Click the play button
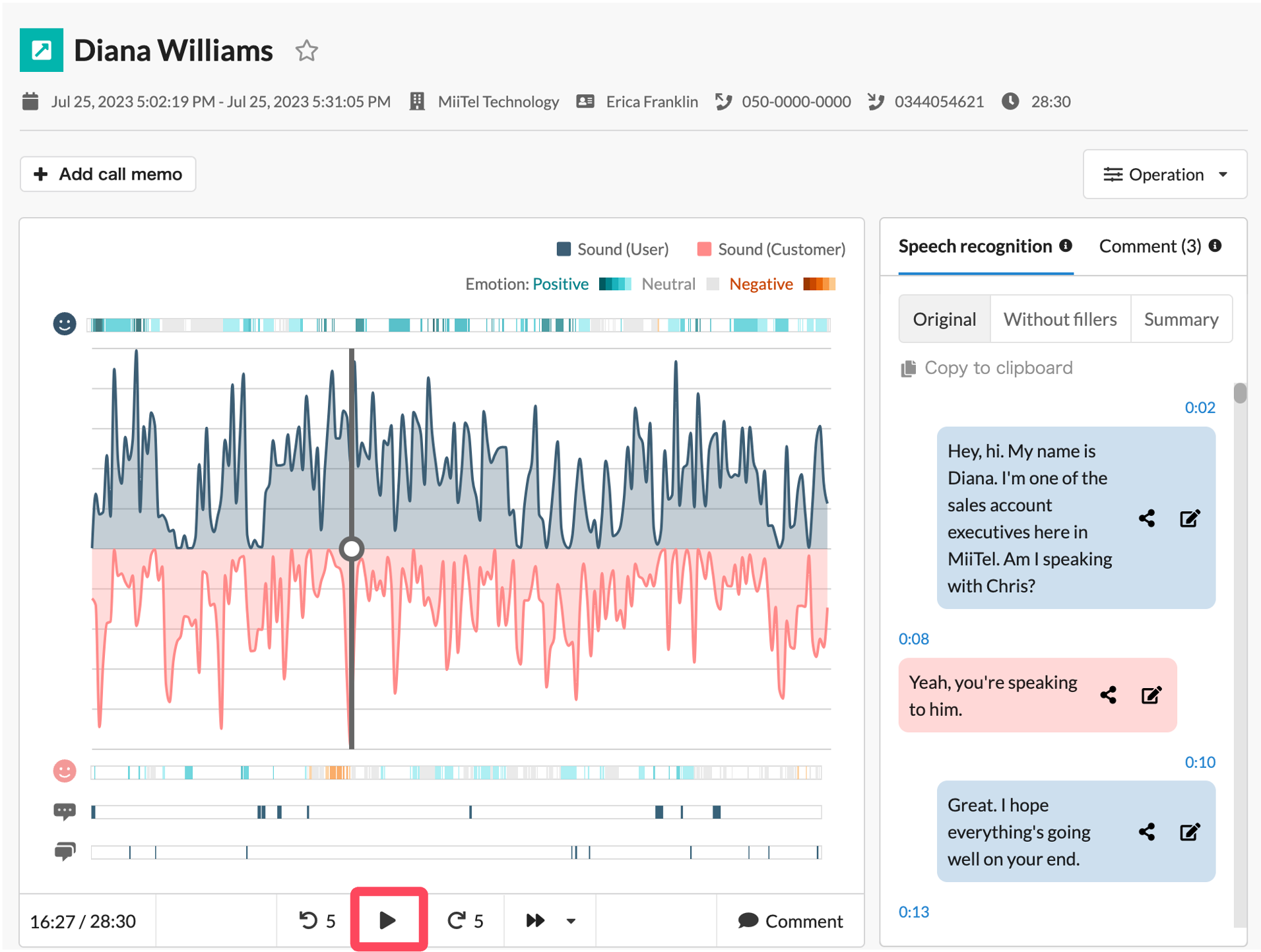The width and height of the screenshot is (1261, 952). [389, 920]
